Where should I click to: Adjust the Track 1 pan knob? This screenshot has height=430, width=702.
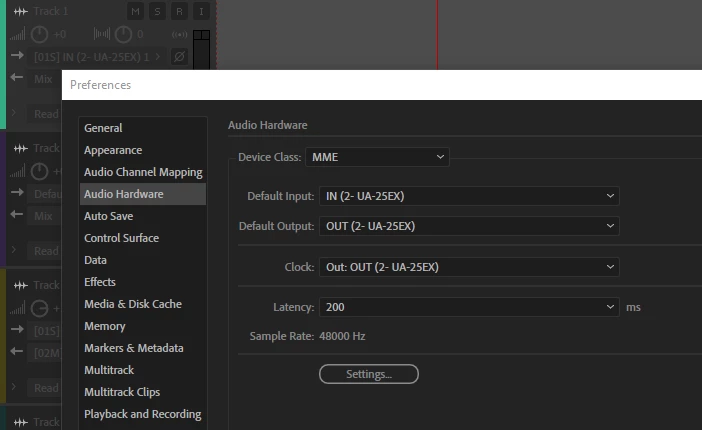(x=123, y=34)
